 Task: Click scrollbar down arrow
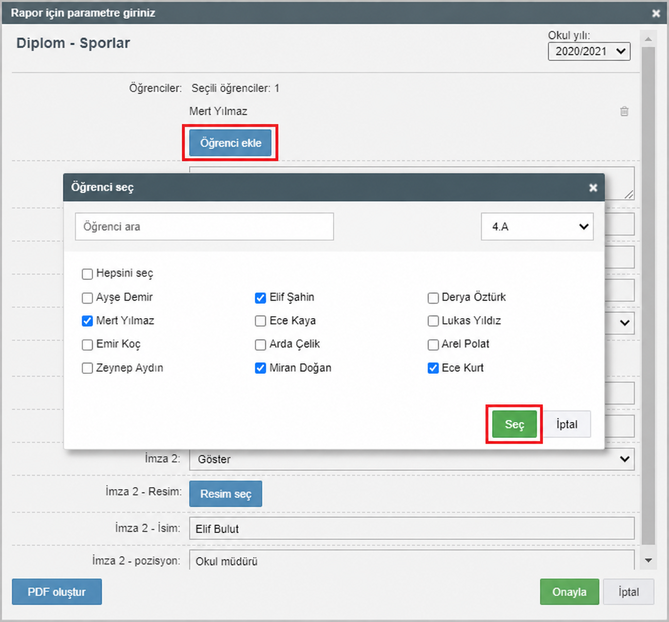[x=649, y=561]
